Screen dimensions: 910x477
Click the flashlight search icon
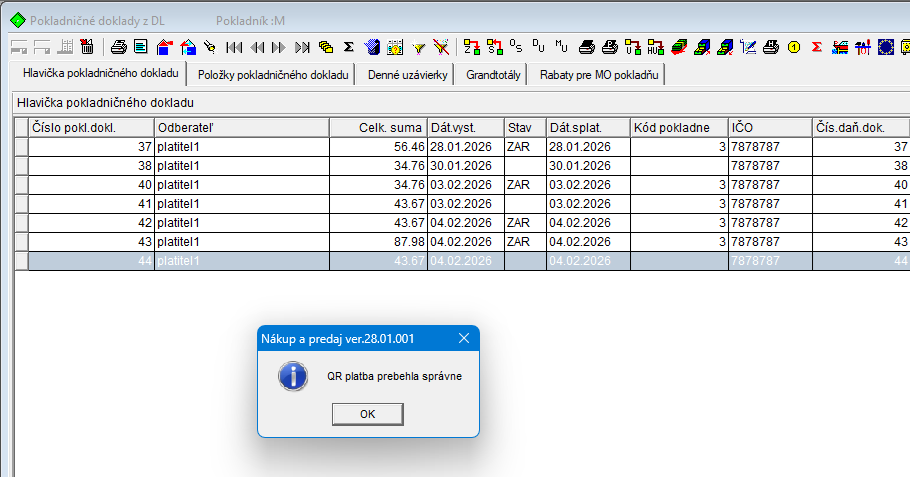(x=210, y=46)
